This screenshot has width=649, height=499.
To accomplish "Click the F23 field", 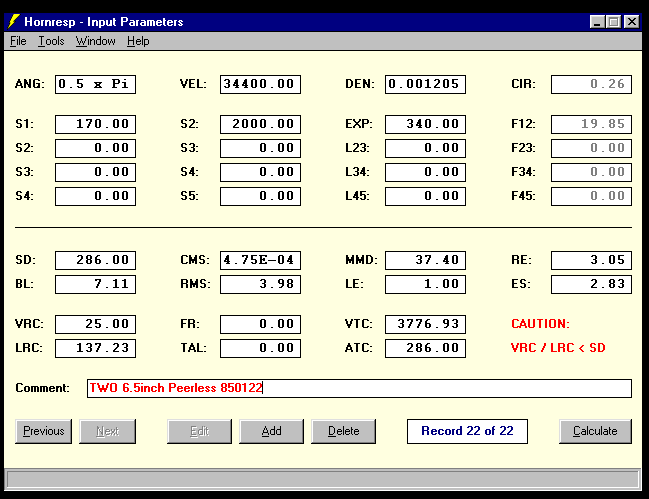I will pyautogui.click(x=591, y=148).
